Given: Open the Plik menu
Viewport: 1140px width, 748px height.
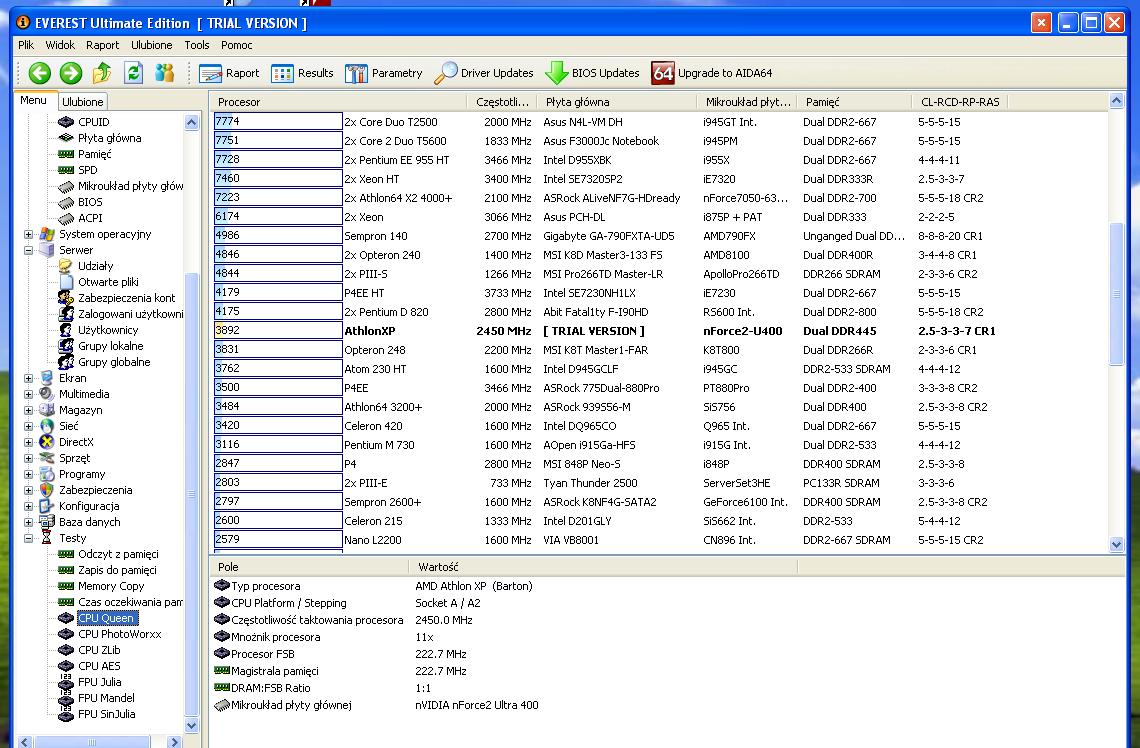Looking at the screenshot, I should click(26, 45).
